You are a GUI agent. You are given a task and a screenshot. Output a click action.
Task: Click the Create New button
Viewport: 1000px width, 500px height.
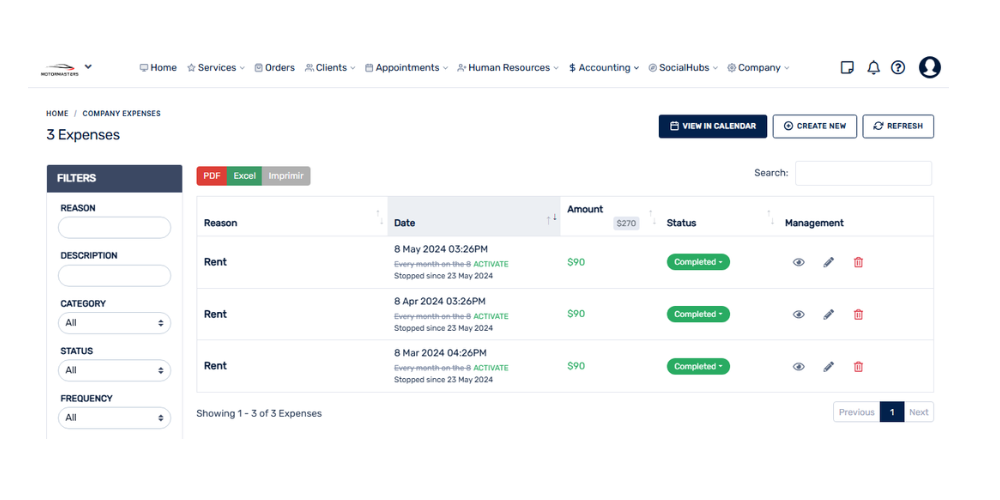814,126
